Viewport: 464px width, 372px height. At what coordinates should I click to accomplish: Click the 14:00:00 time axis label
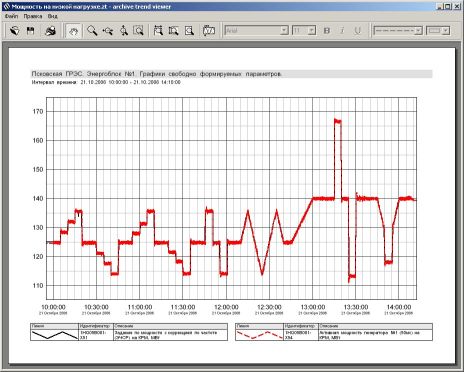399,307
